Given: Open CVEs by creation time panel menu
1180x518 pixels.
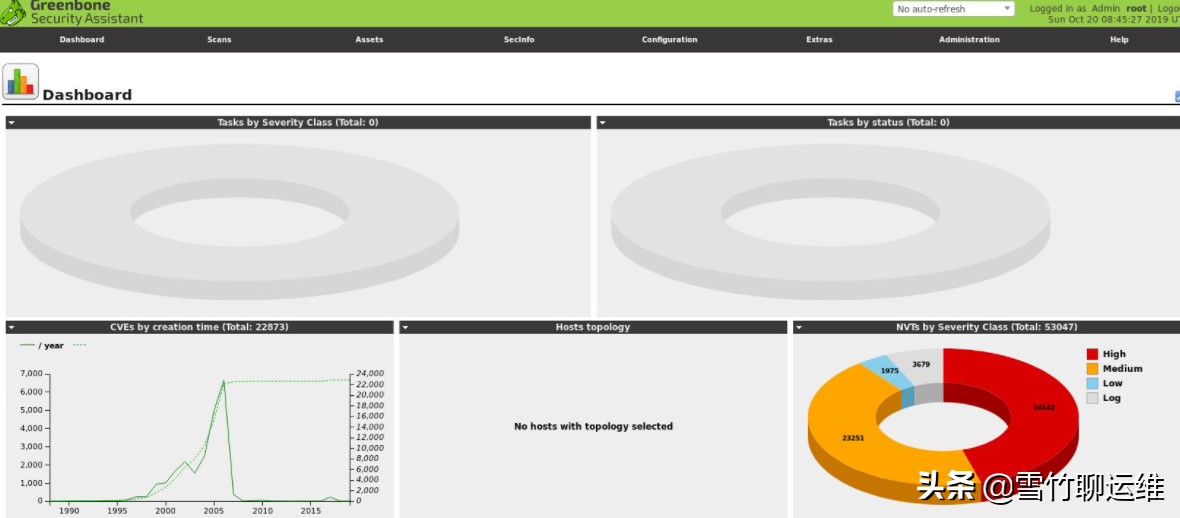Looking at the screenshot, I should 12,327.
